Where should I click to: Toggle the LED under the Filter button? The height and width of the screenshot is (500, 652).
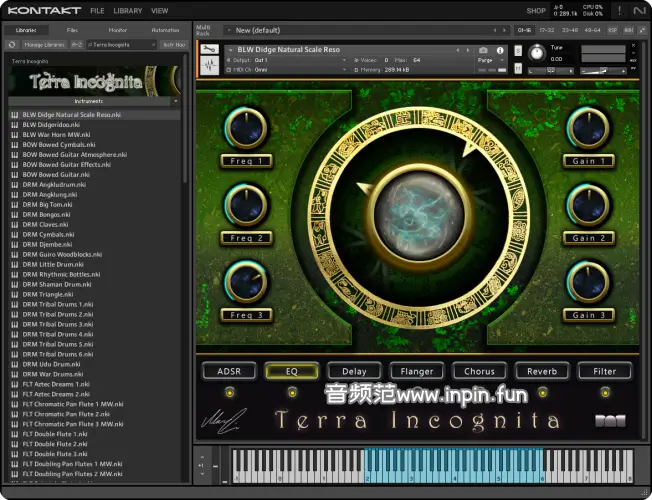pos(605,393)
